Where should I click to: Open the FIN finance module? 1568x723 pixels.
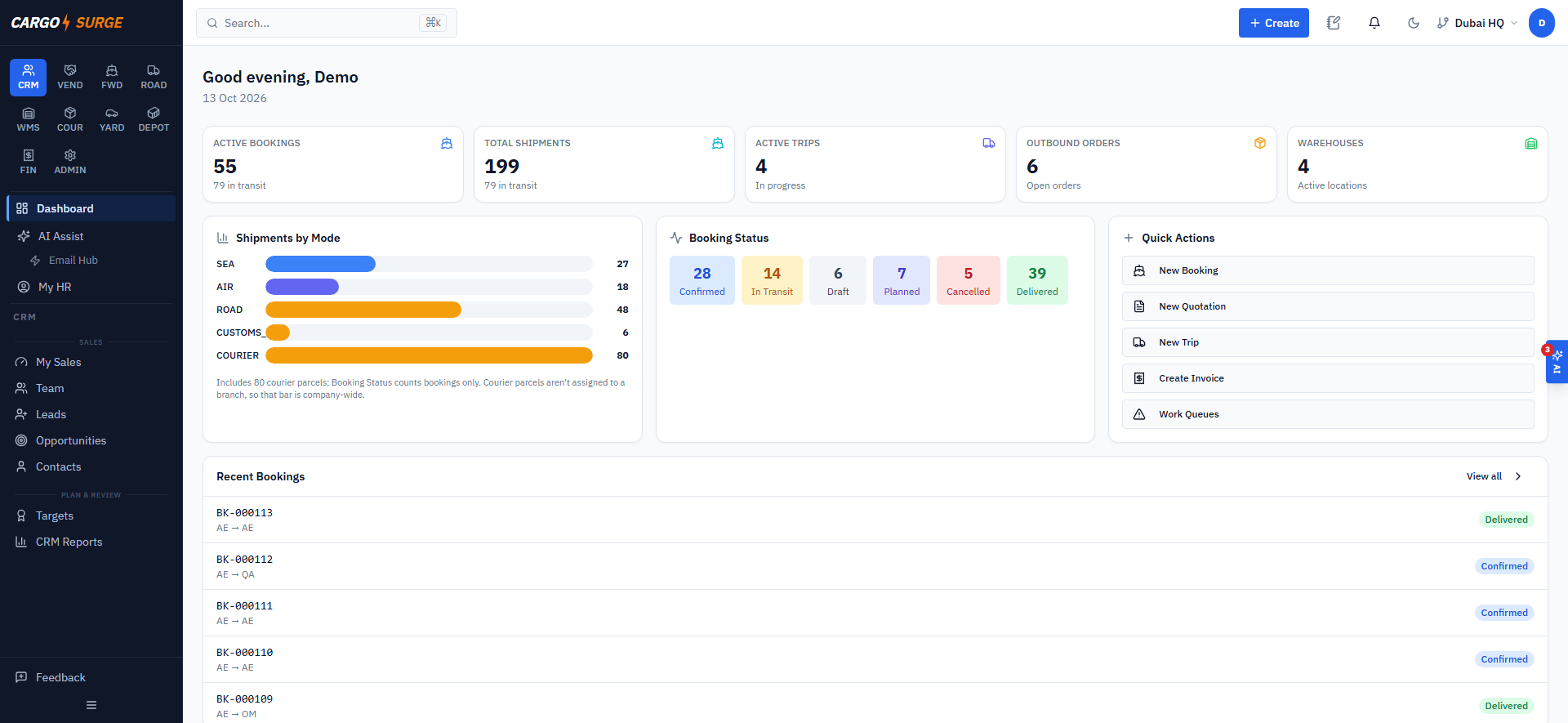pos(28,163)
